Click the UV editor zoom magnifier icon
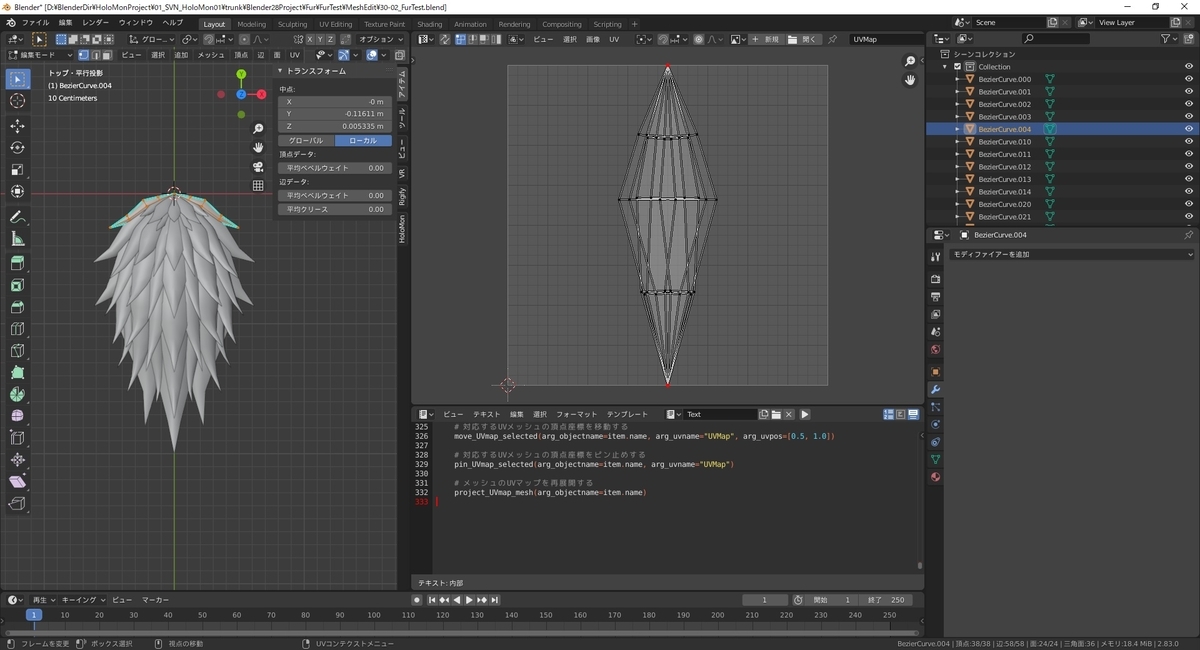The image size is (1200, 650). (910, 62)
